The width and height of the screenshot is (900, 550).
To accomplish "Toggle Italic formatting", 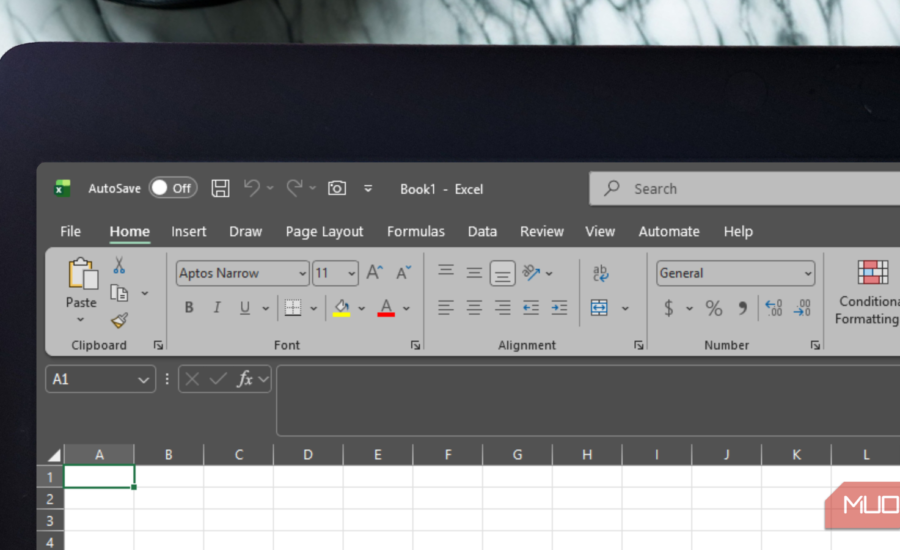I will pyautogui.click(x=216, y=308).
